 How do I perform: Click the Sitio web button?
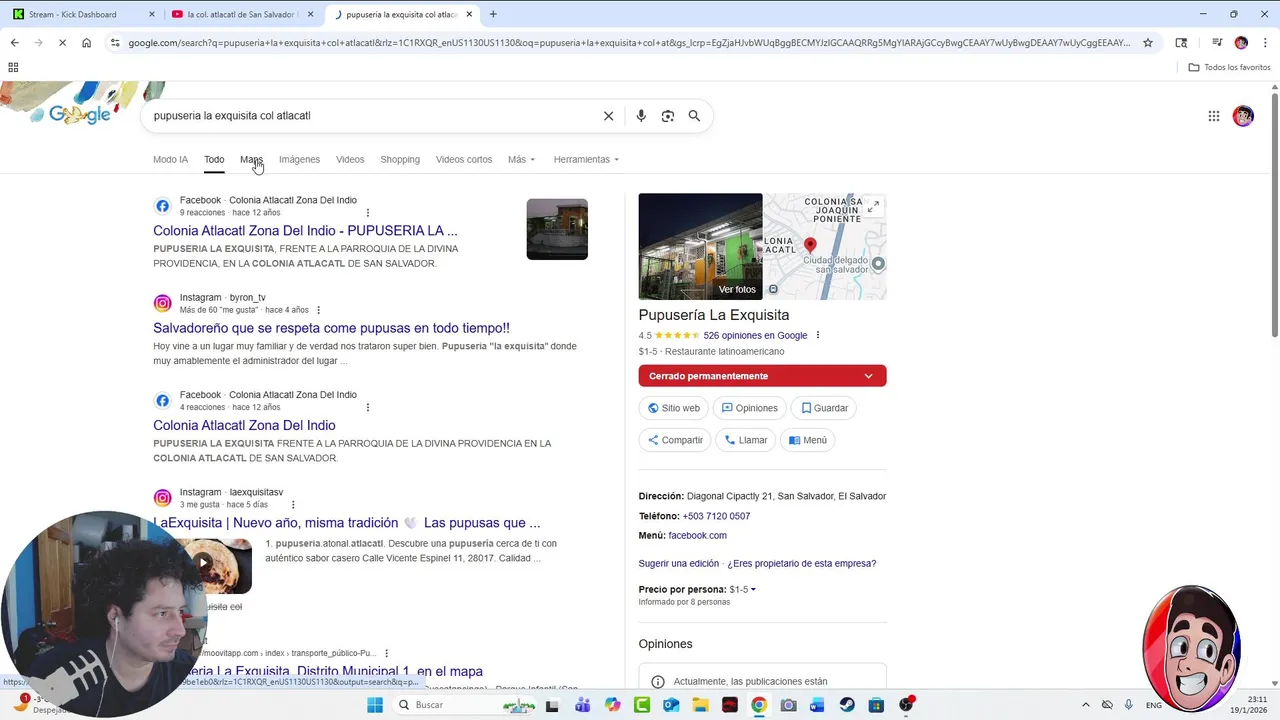tap(674, 408)
